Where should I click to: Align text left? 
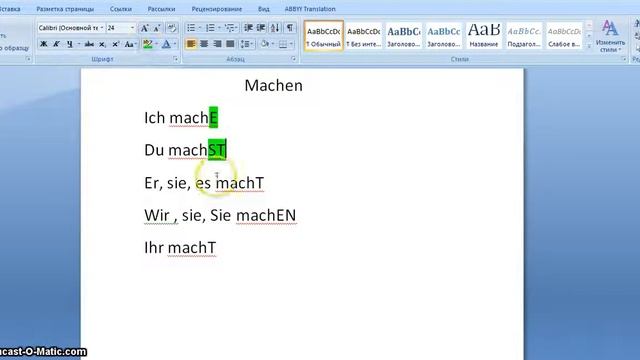pyautogui.click(x=191, y=44)
